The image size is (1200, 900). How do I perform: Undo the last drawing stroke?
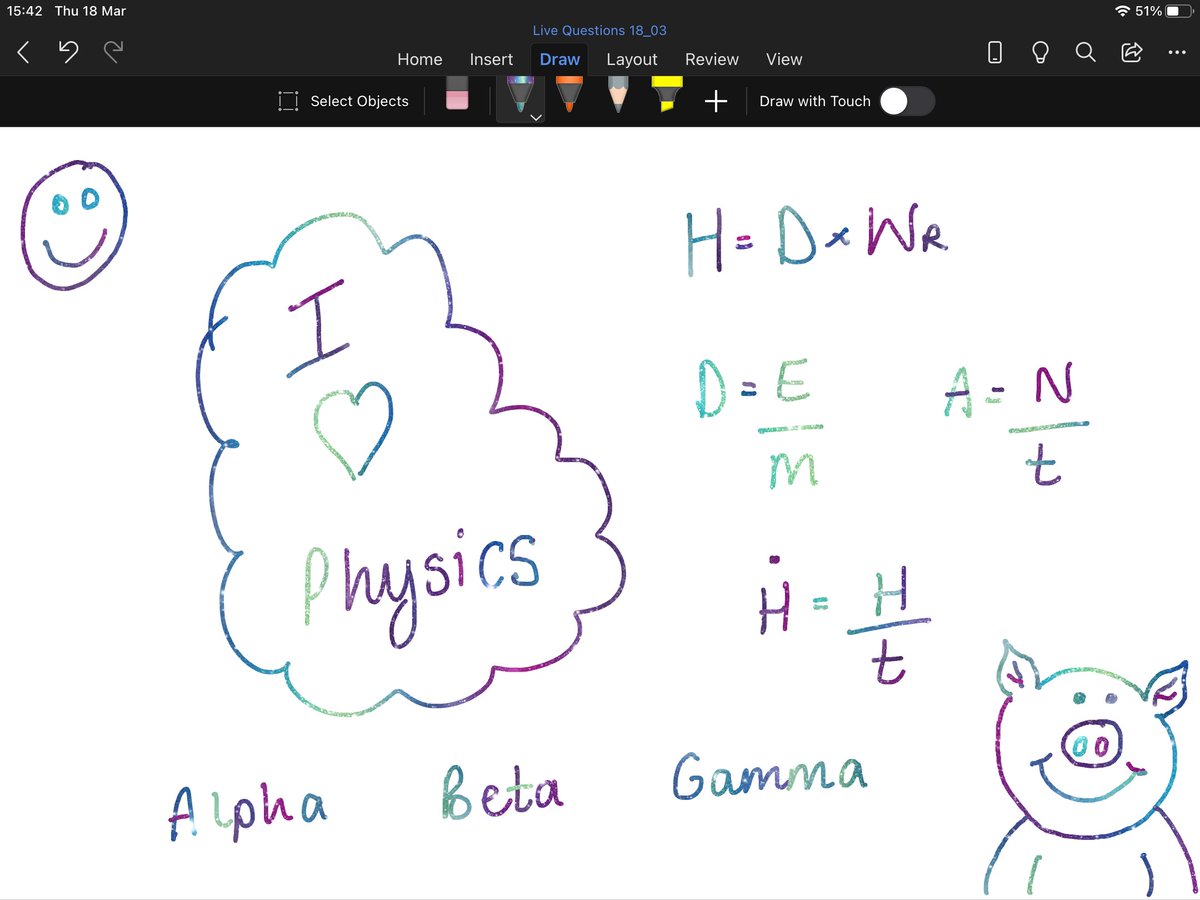pyautogui.click(x=68, y=52)
